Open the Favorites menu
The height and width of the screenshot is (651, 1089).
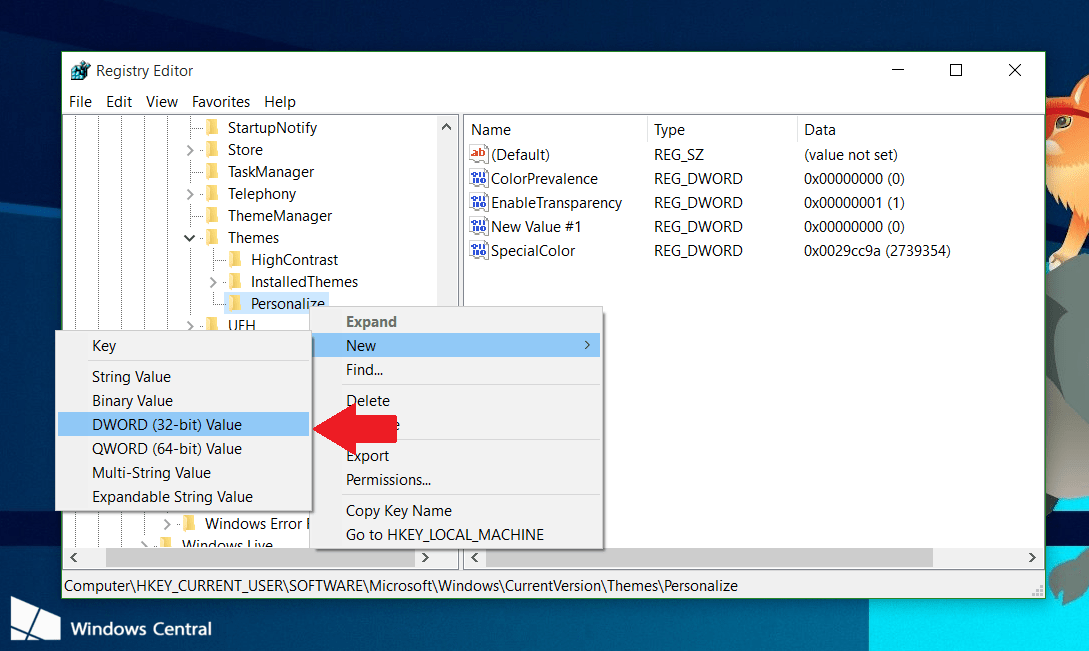(x=221, y=102)
